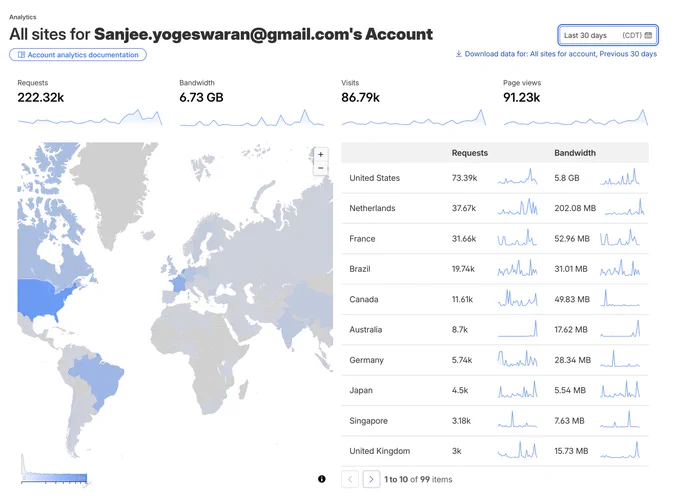Click the calendar icon in date range picker
Viewport: 680px width, 502px height.
[648, 35]
